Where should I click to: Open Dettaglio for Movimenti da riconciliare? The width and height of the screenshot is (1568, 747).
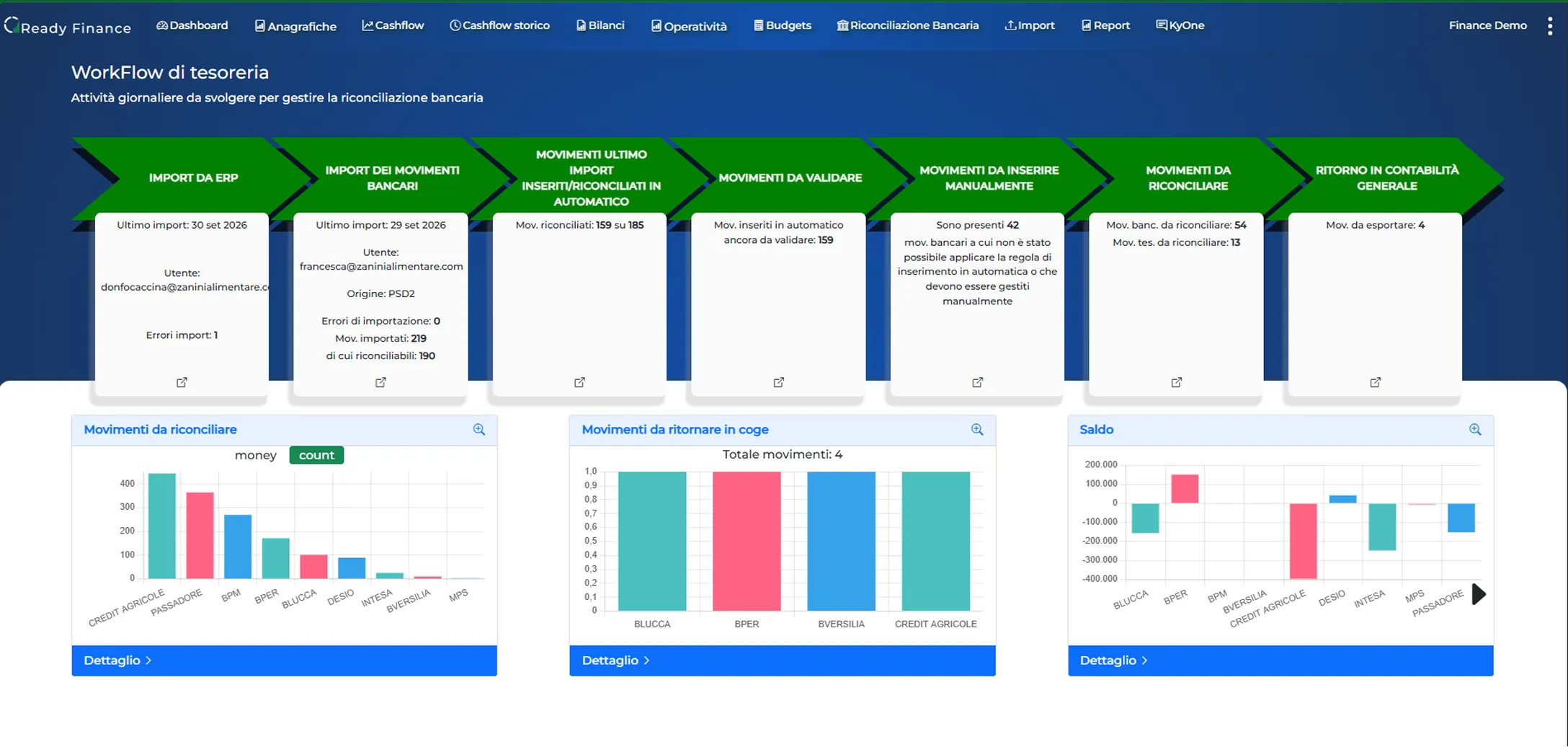coord(284,660)
